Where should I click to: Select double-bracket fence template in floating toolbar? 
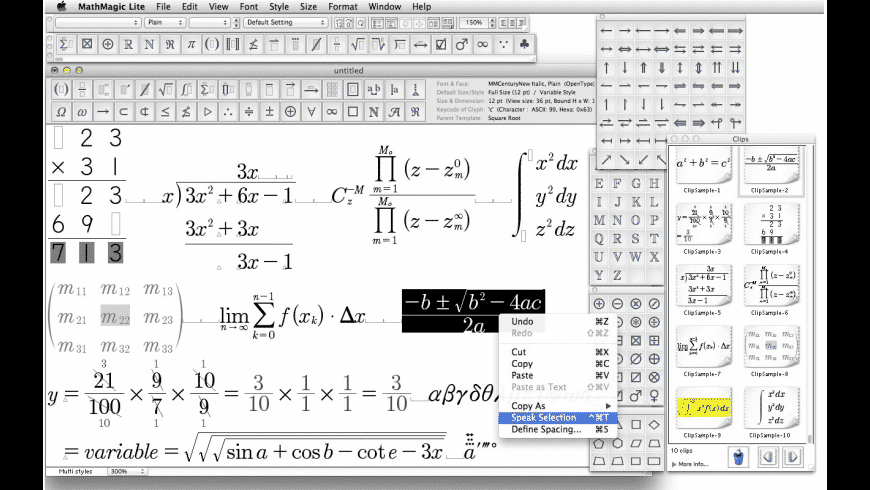(232, 44)
